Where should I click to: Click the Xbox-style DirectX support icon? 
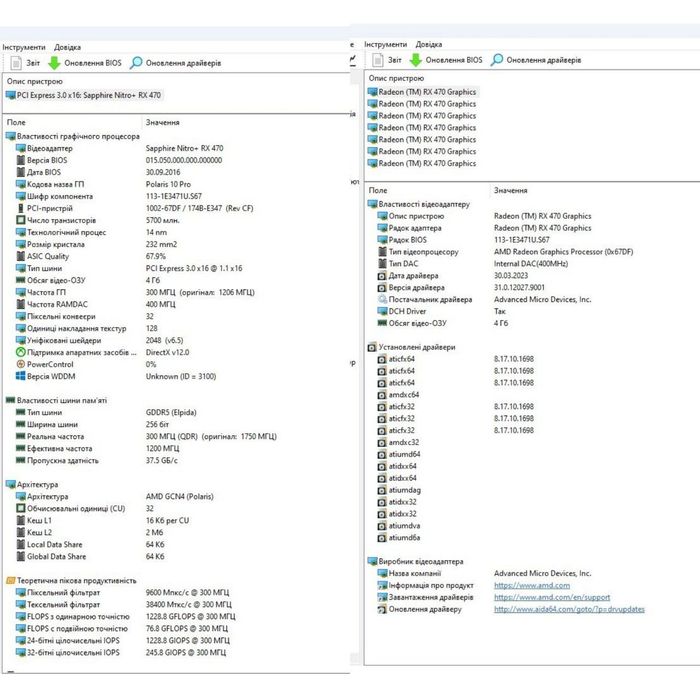click(21, 352)
